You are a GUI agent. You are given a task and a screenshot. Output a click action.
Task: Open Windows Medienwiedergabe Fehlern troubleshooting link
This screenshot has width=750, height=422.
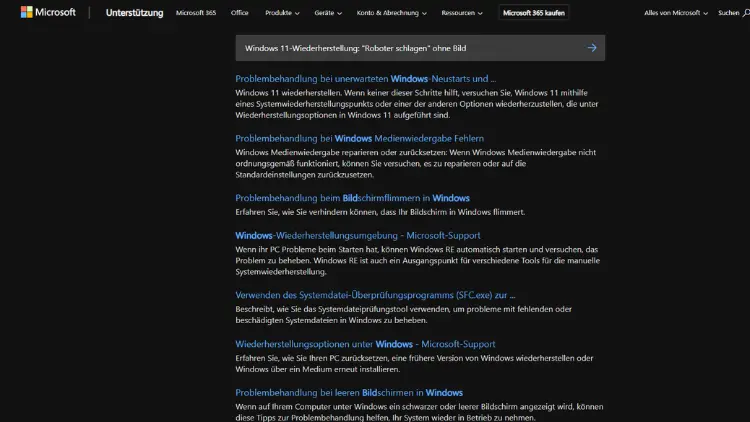pos(359,138)
